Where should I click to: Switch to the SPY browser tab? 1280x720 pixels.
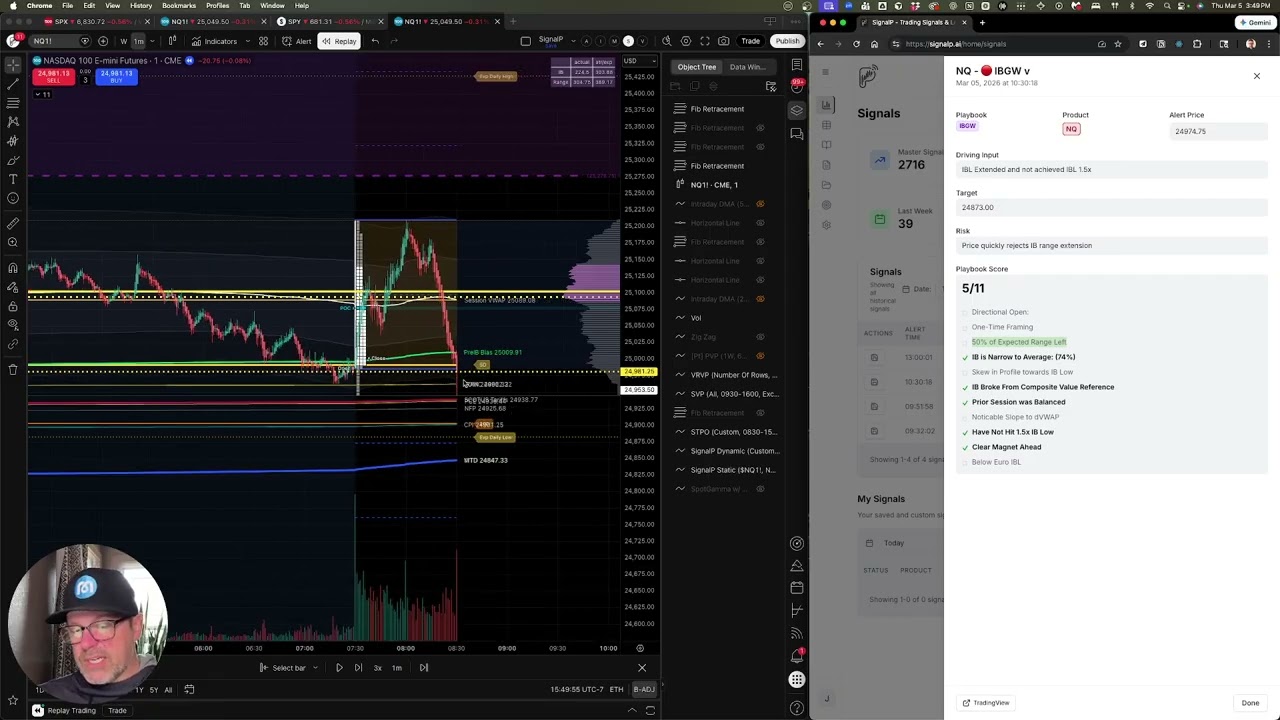328,21
